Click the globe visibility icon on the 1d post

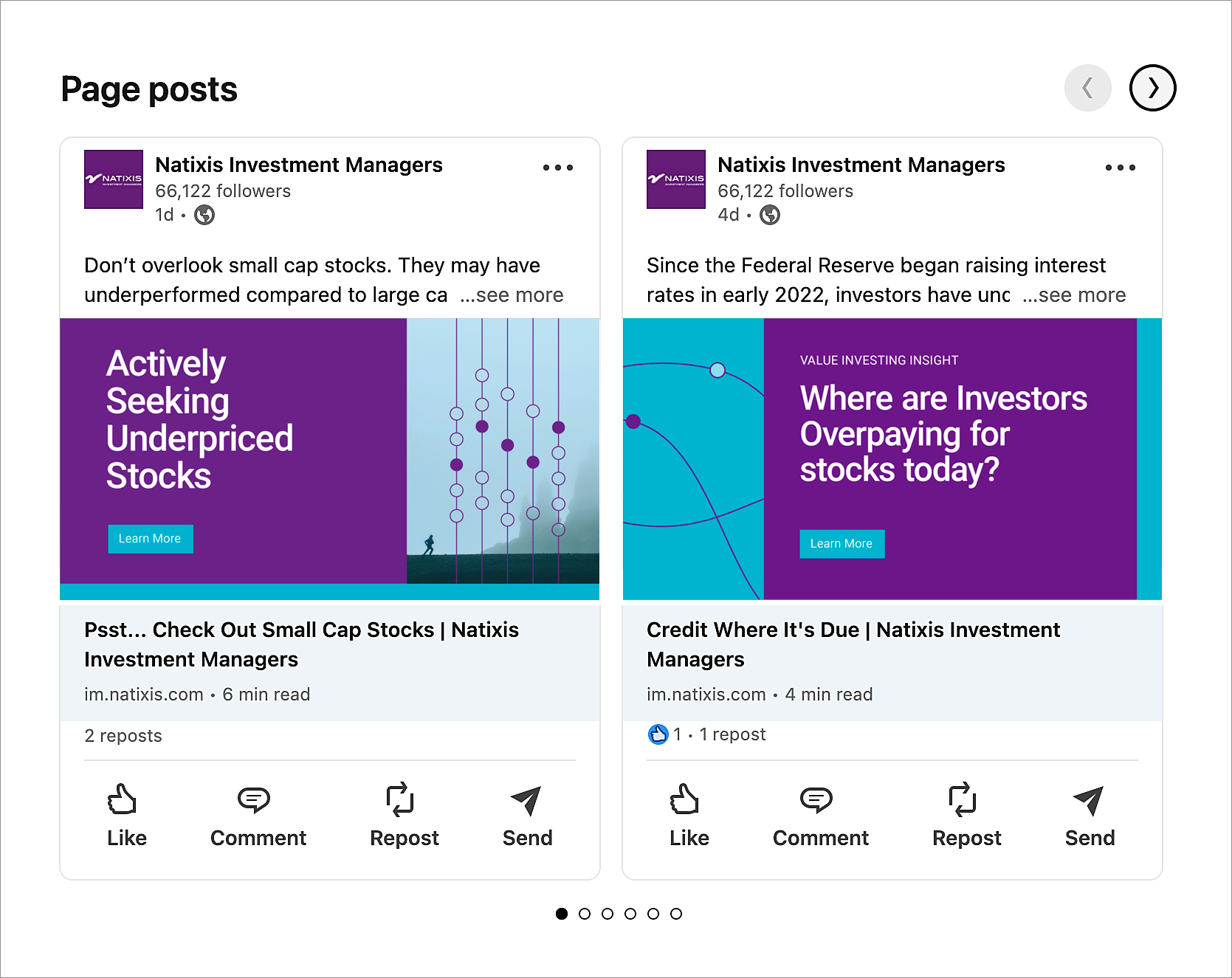coord(204,215)
